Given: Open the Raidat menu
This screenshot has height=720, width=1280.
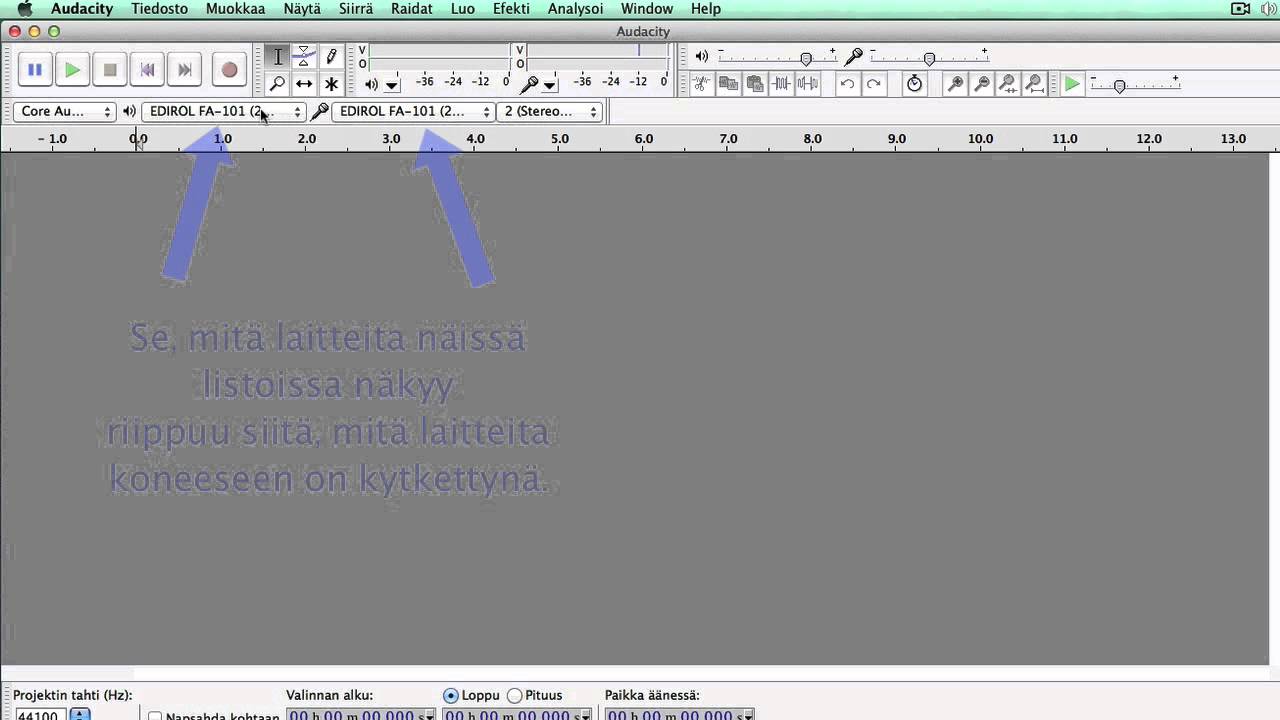Looking at the screenshot, I should 411,9.
